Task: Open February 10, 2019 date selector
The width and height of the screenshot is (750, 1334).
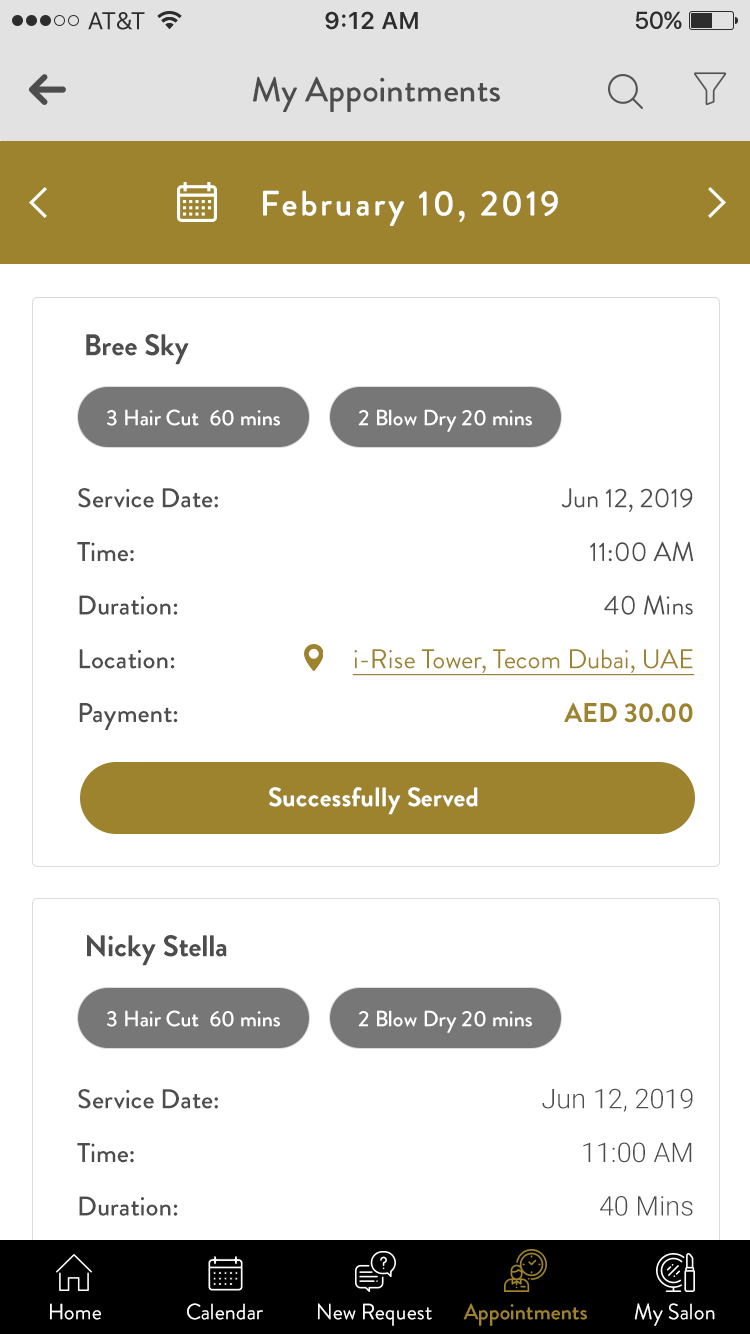Action: pos(410,204)
